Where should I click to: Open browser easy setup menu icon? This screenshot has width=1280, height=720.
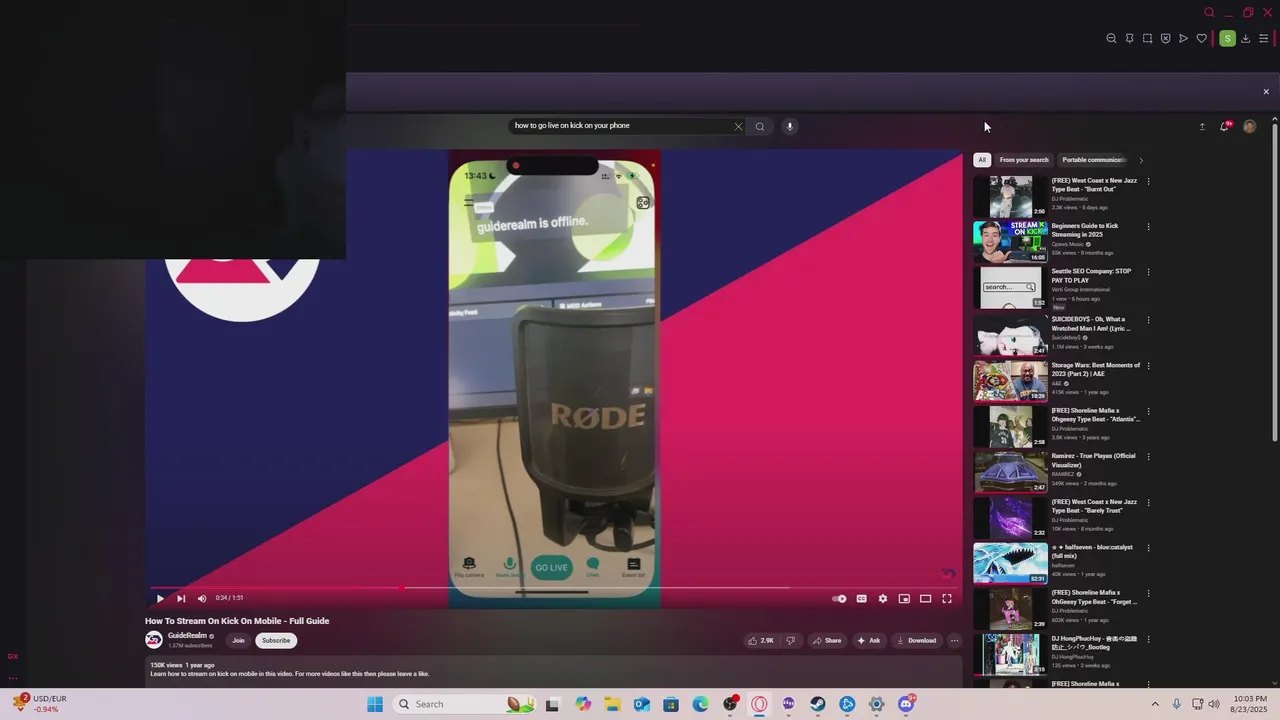click(x=1263, y=39)
